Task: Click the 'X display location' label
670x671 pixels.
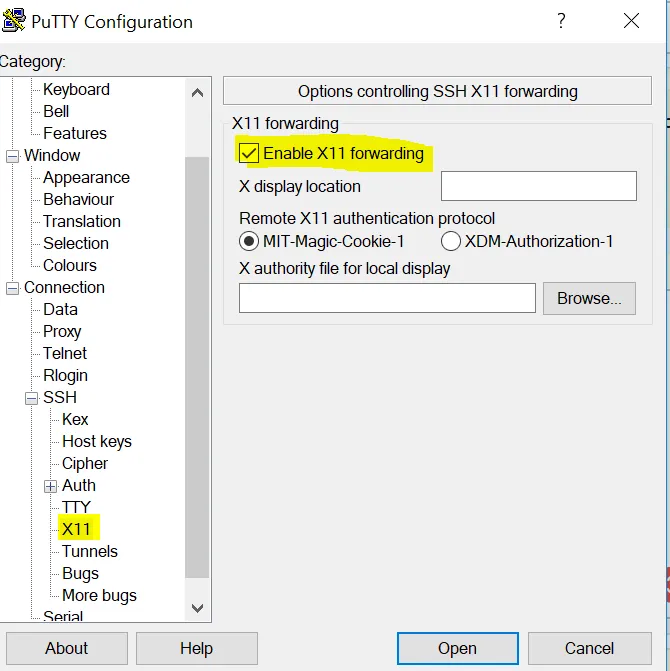Action: pos(299,187)
